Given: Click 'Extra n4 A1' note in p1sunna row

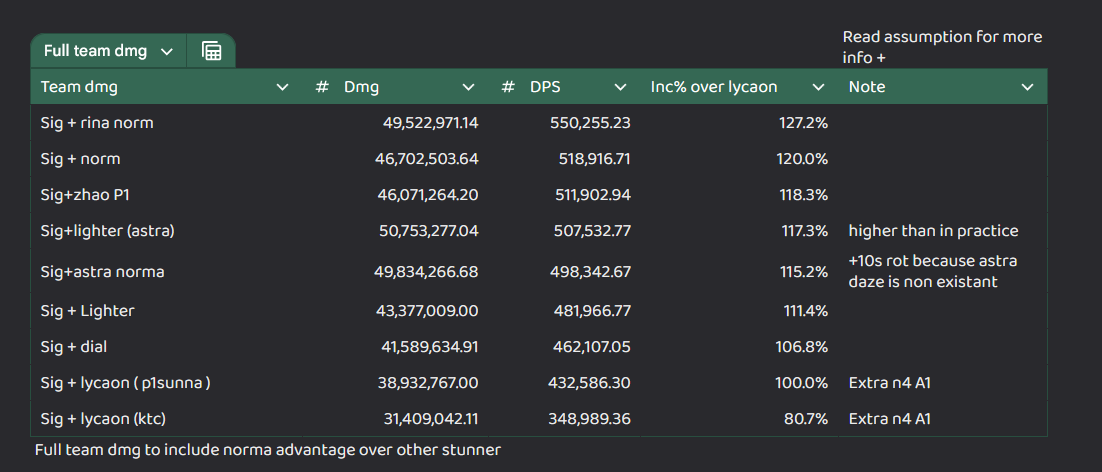Looking at the screenshot, I should point(890,383).
